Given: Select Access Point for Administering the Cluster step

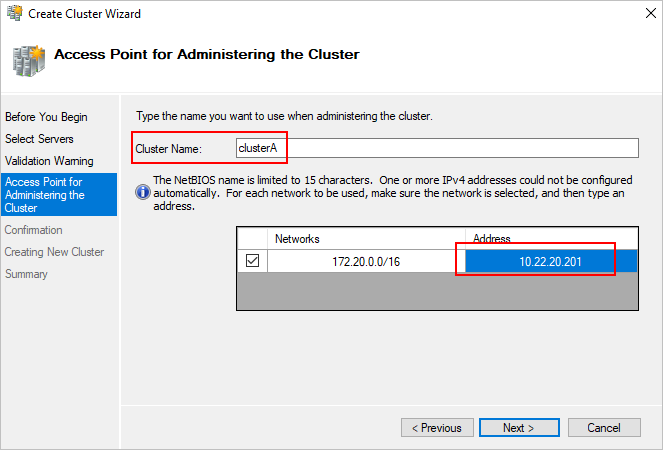Looking at the screenshot, I should pos(59,195).
